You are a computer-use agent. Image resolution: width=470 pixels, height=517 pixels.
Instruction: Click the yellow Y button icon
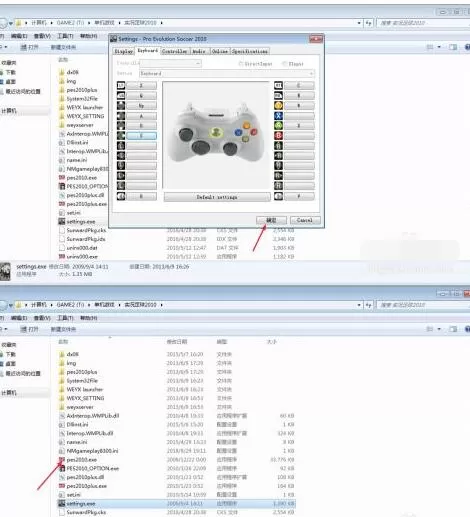(x=278, y=106)
